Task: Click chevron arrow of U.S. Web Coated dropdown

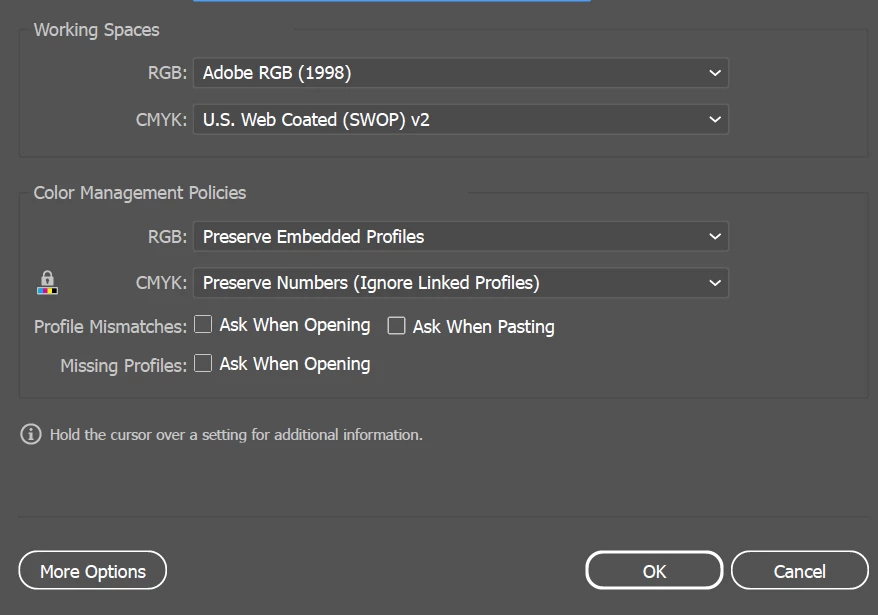Action: coord(714,119)
